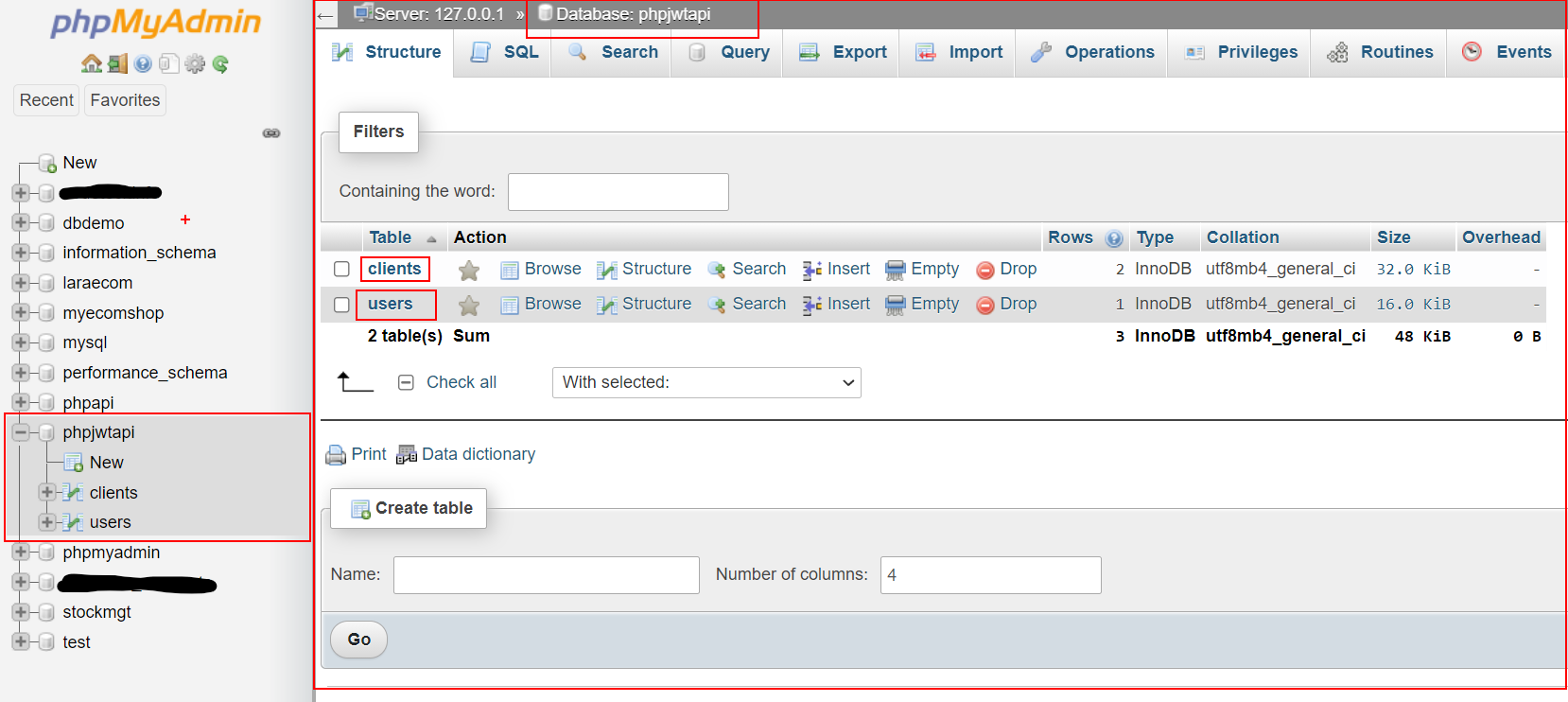Expand the information_schema database node

point(21,253)
